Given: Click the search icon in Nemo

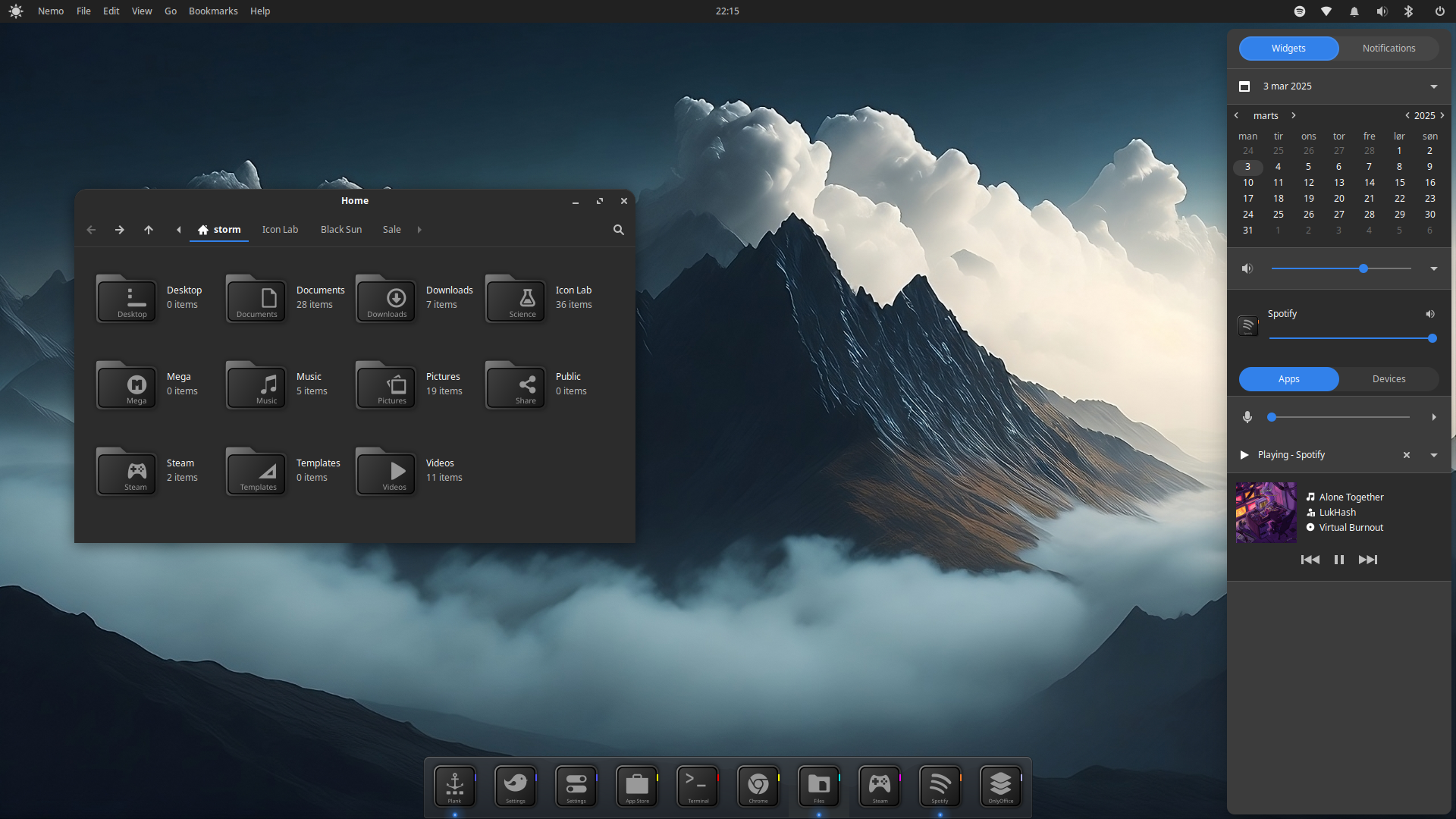Looking at the screenshot, I should coord(619,230).
